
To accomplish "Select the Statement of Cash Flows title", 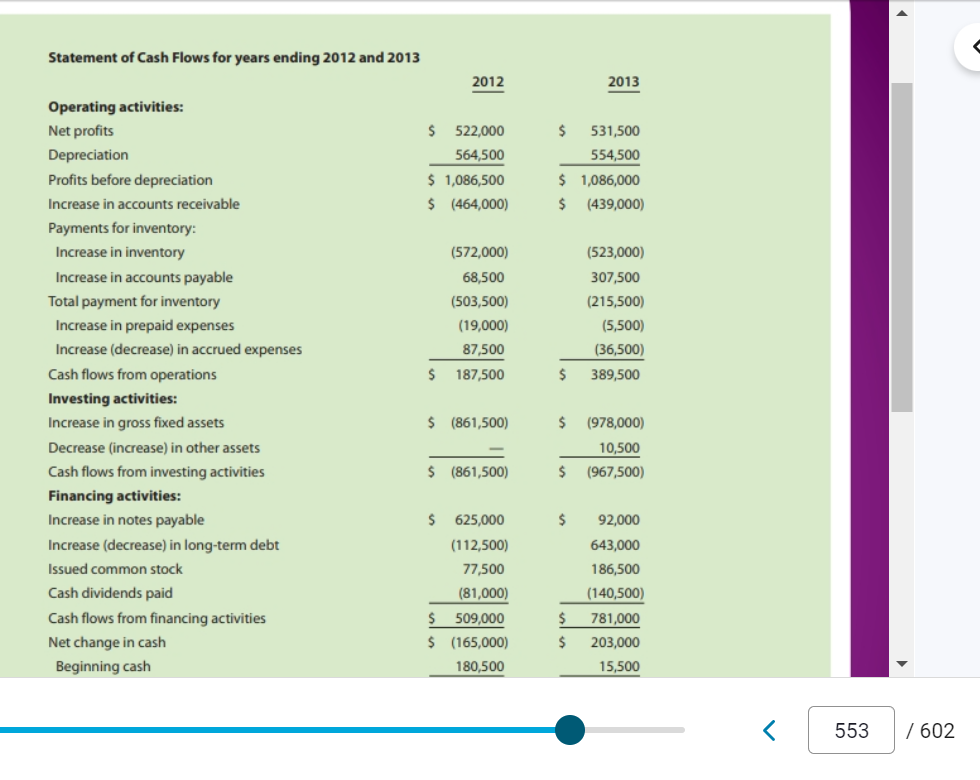I will pyautogui.click(x=234, y=57).
